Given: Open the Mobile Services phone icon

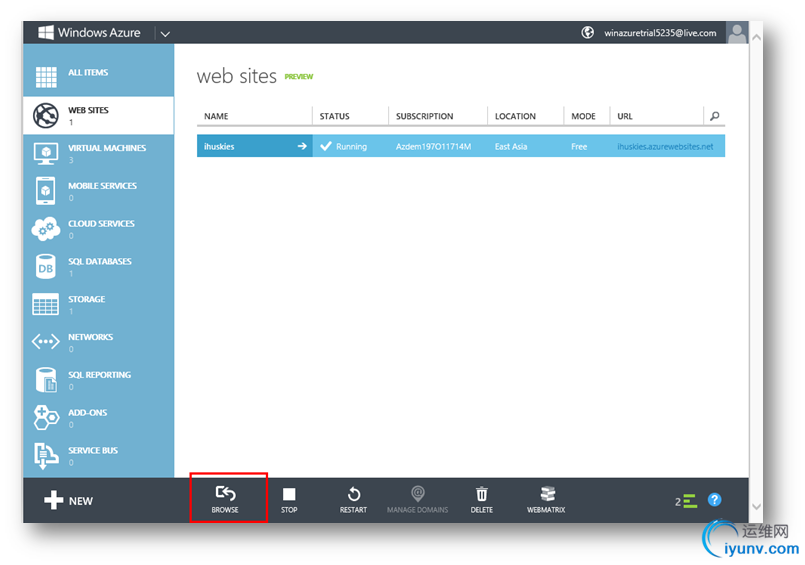Looking at the screenshot, I should pos(46,190).
